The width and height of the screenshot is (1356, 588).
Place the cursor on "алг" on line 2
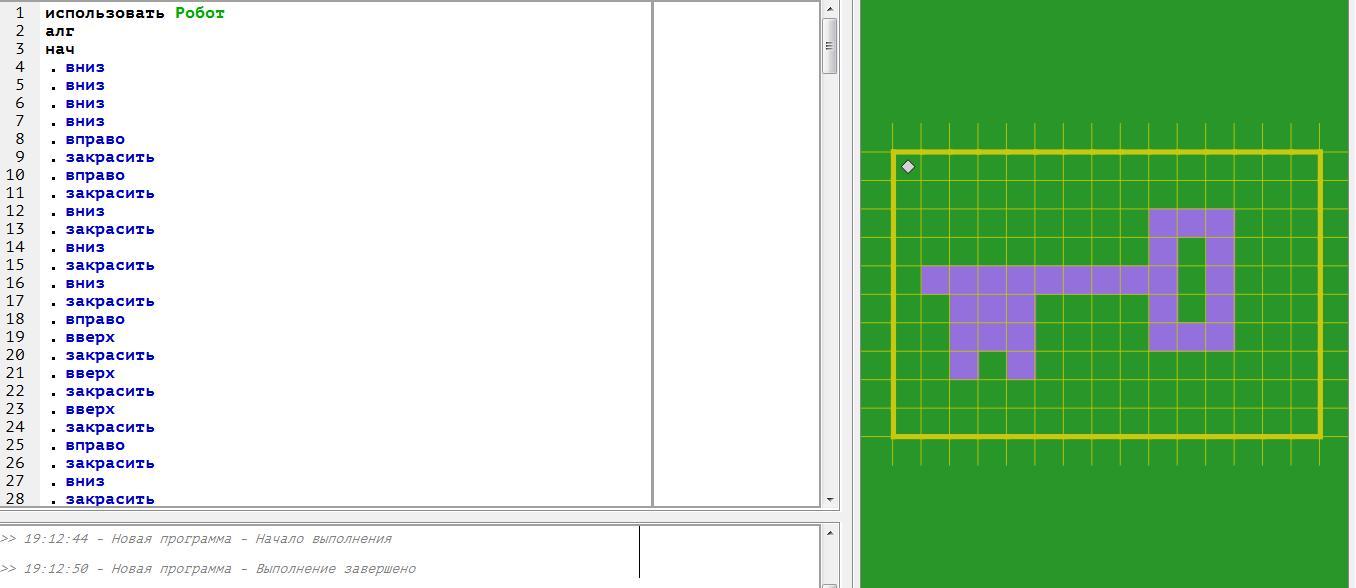[x=60, y=31]
